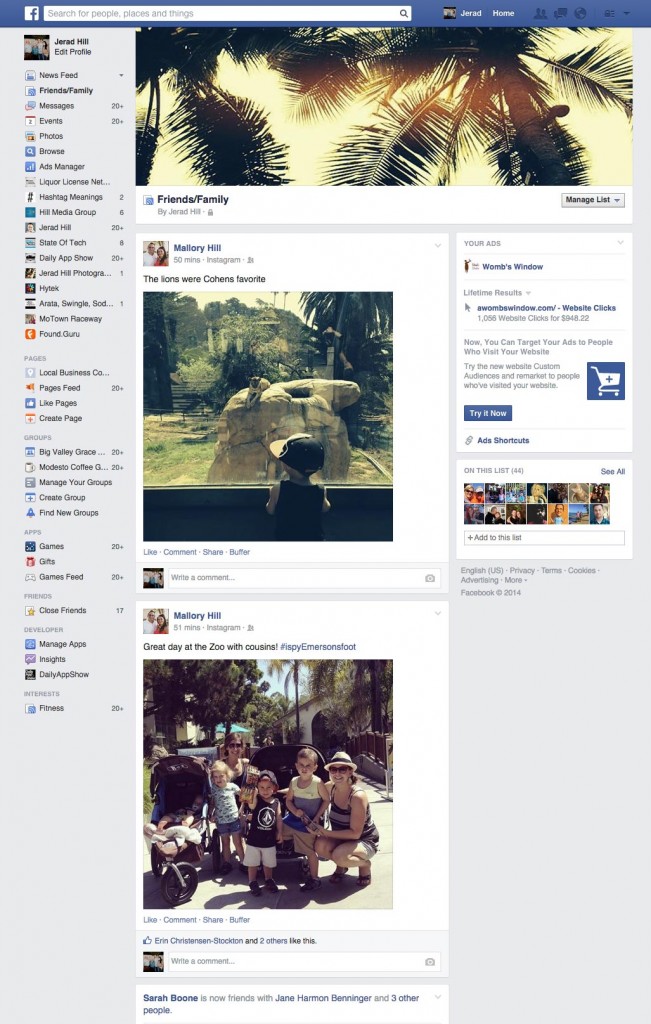
Task: Click Edit Profile link
Action: (72, 52)
